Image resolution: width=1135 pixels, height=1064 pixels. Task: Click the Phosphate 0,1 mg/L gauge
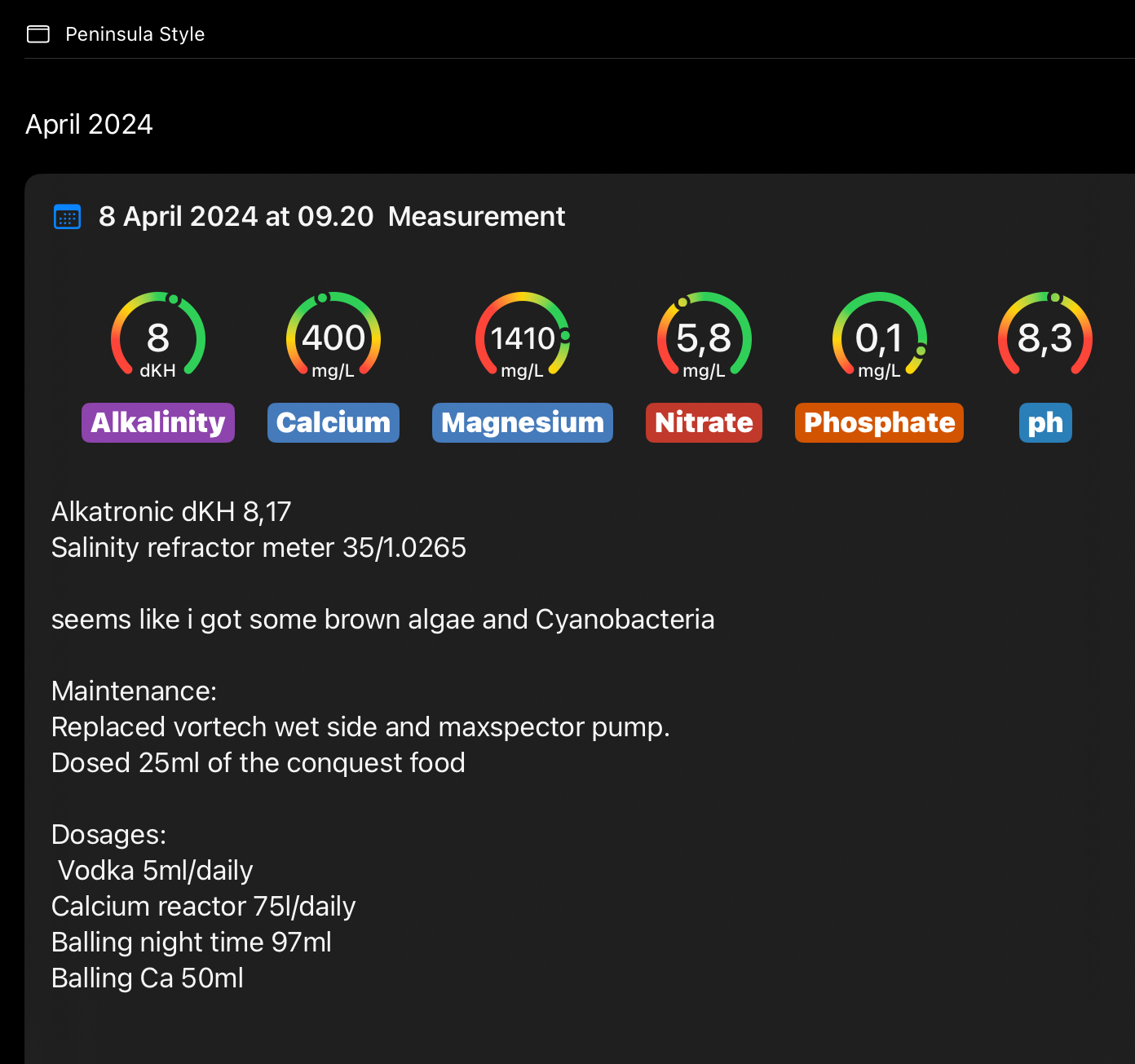(x=879, y=337)
